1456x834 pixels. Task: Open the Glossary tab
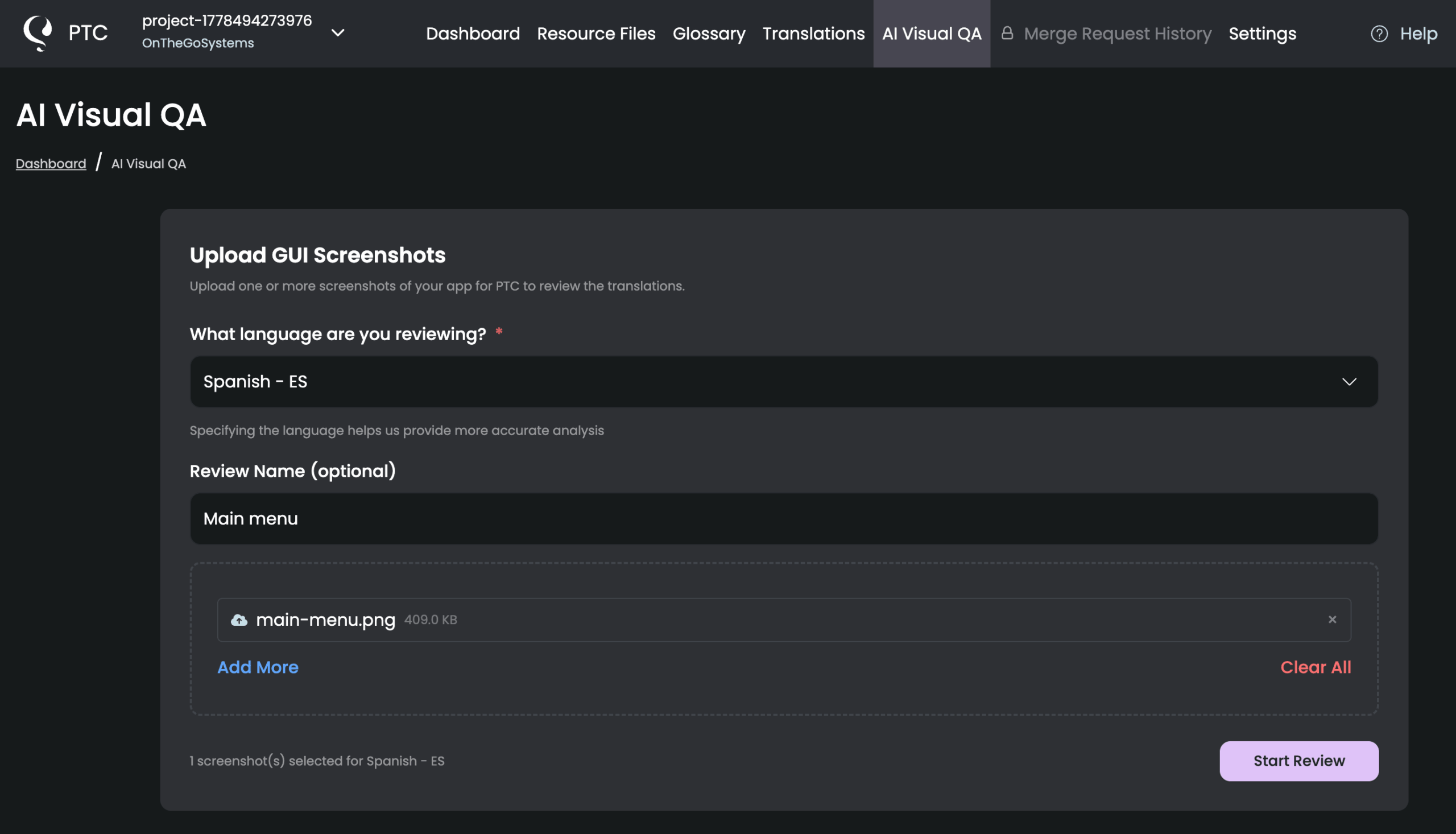point(708,33)
